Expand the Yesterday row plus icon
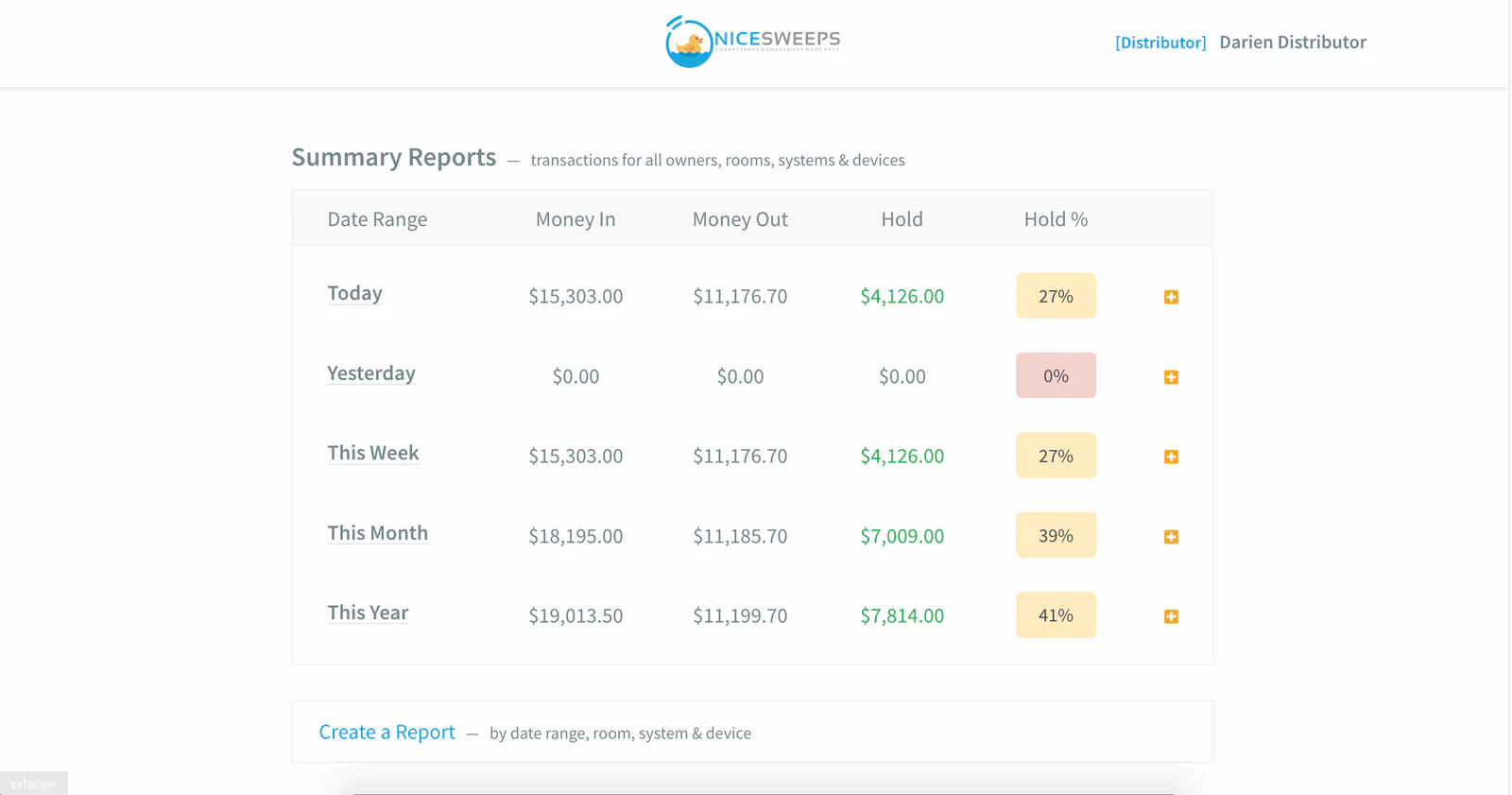Image resolution: width=1512 pixels, height=795 pixels. (1171, 377)
